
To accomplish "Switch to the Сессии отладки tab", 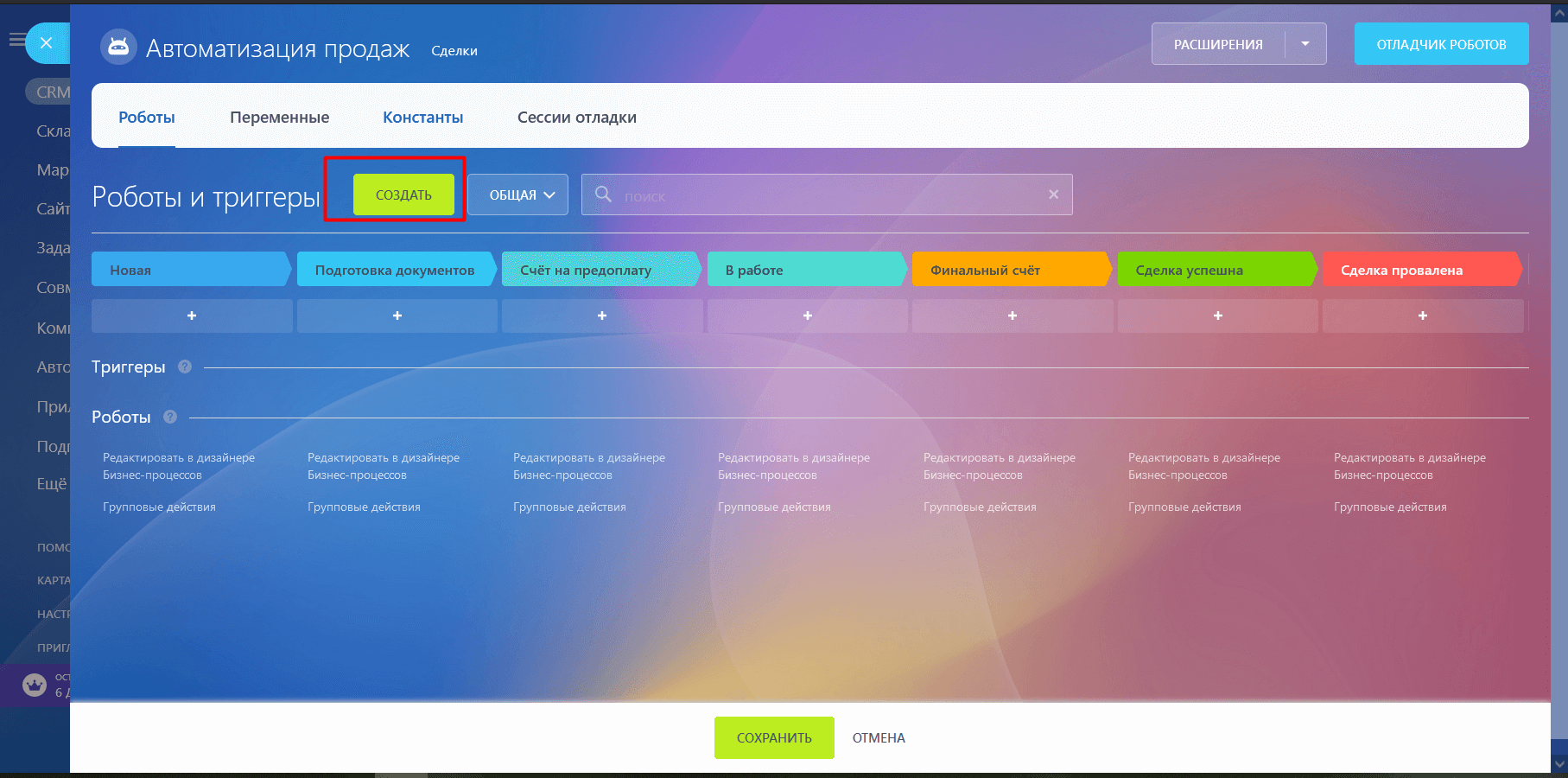I will tap(576, 118).
